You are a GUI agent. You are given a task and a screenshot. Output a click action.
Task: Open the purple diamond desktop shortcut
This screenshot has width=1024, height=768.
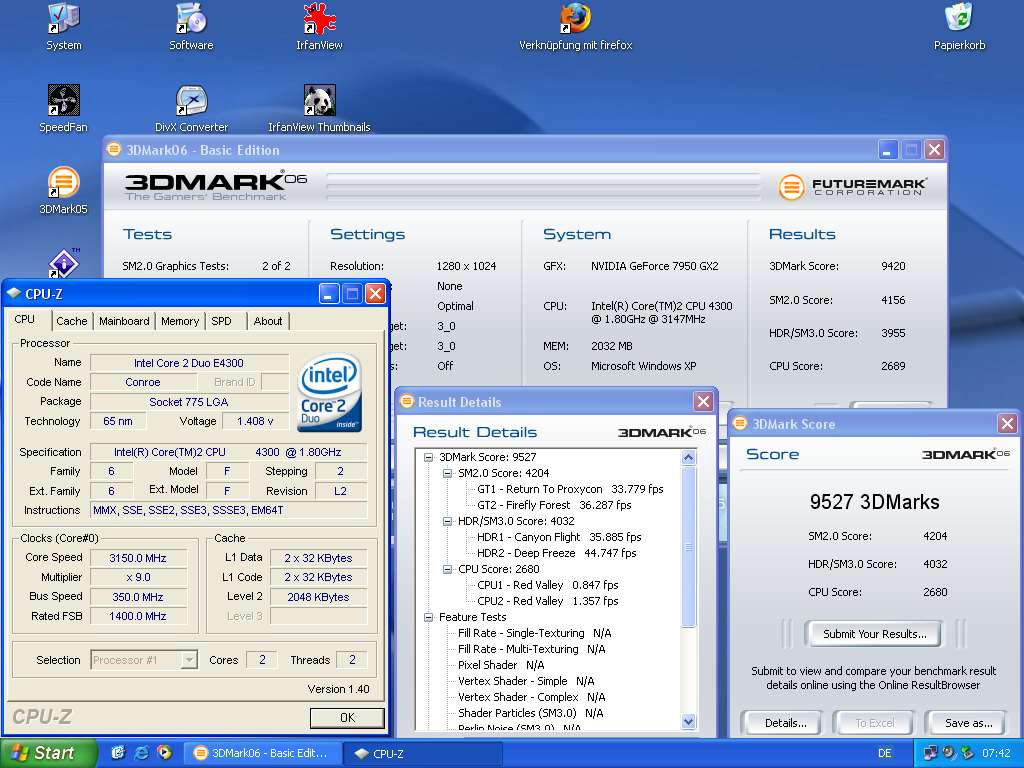[63, 263]
